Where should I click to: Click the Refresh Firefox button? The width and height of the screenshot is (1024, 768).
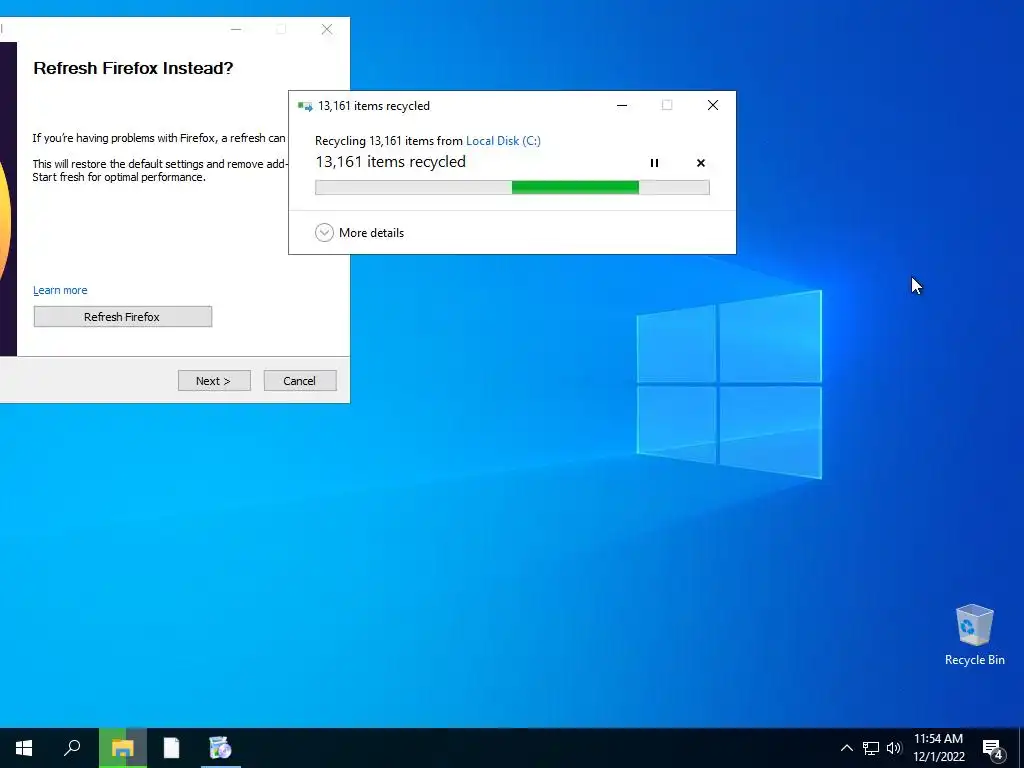tap(123, 317)
